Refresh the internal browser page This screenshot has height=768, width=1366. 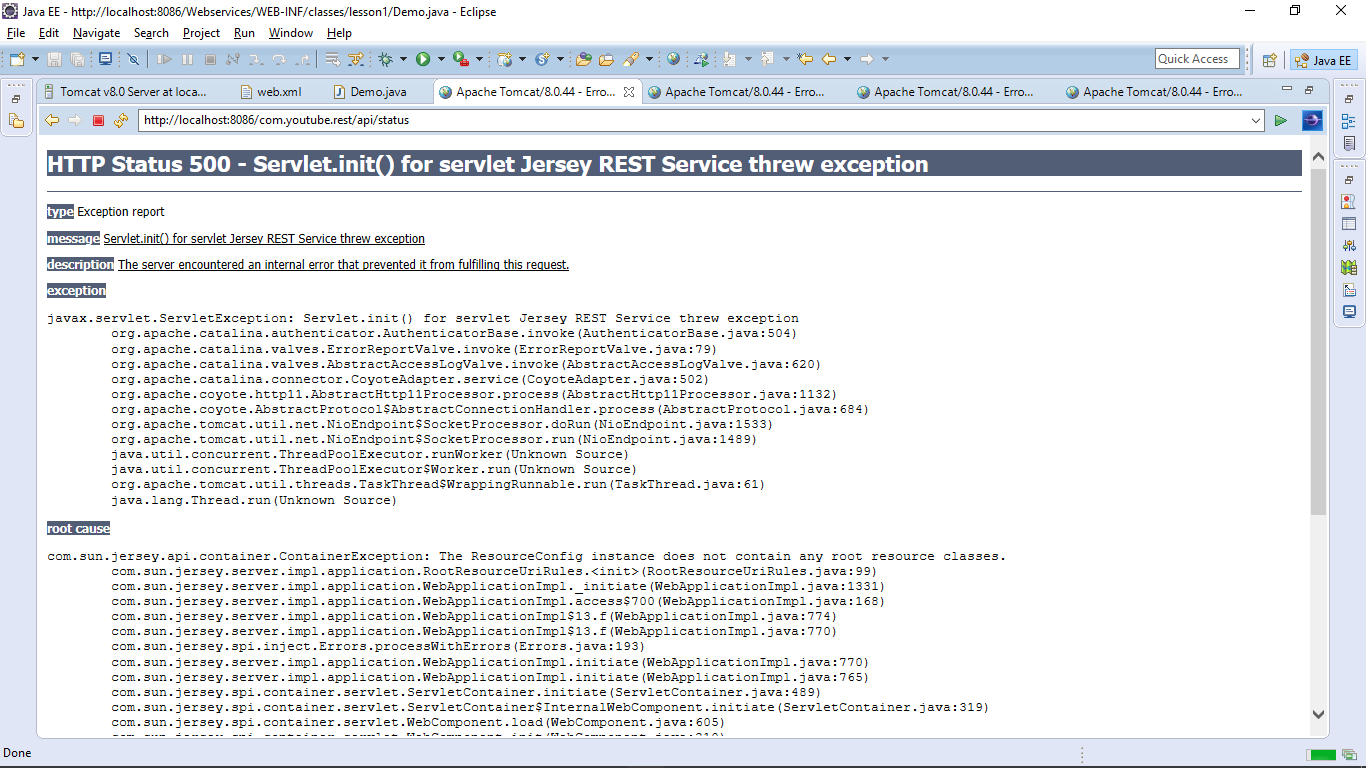pos(121,121)
